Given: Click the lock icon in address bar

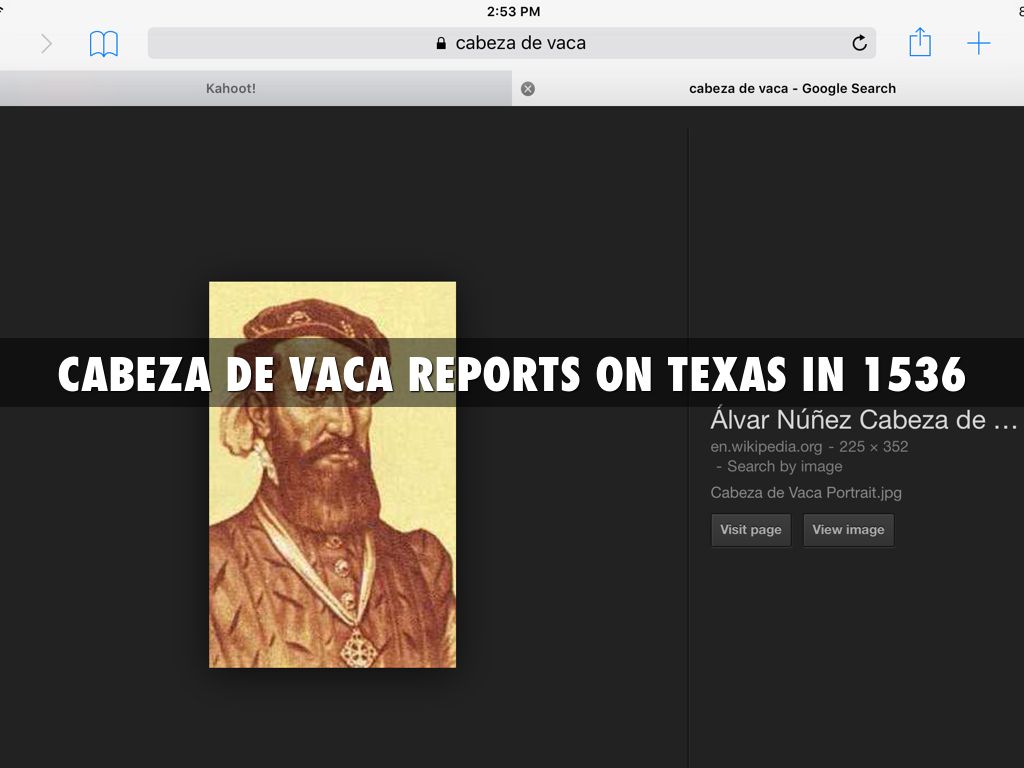Looking at the screenshot, I should tap(441, 43).
